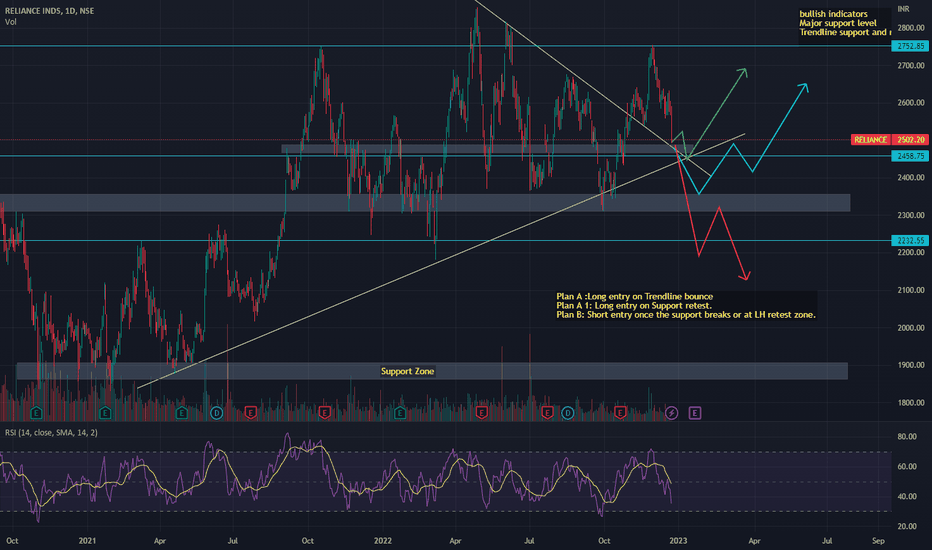
Task: Select the 2752.85 horizontal line price label
Action: click(910, 46)
